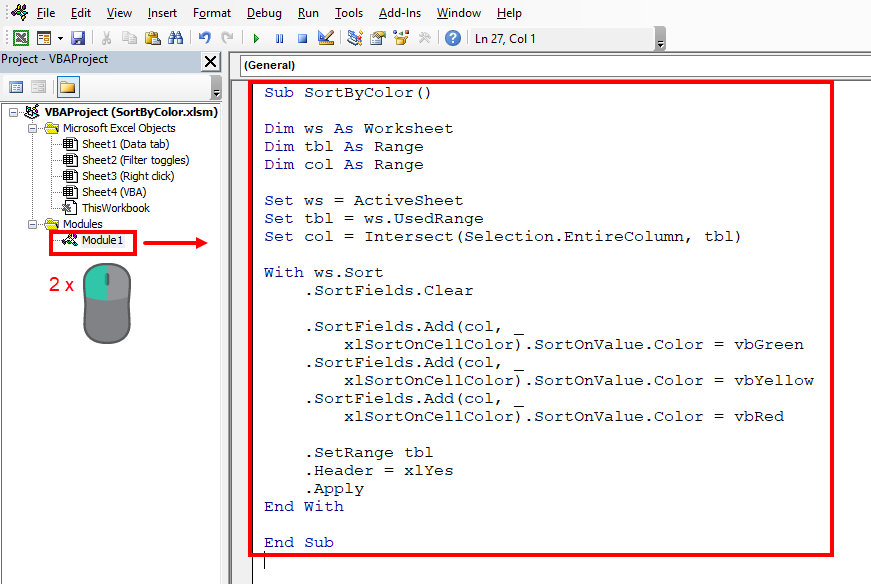This screenshot has width=871, height=584.
Task: Open the Format menu
Action: click(212, 13)
